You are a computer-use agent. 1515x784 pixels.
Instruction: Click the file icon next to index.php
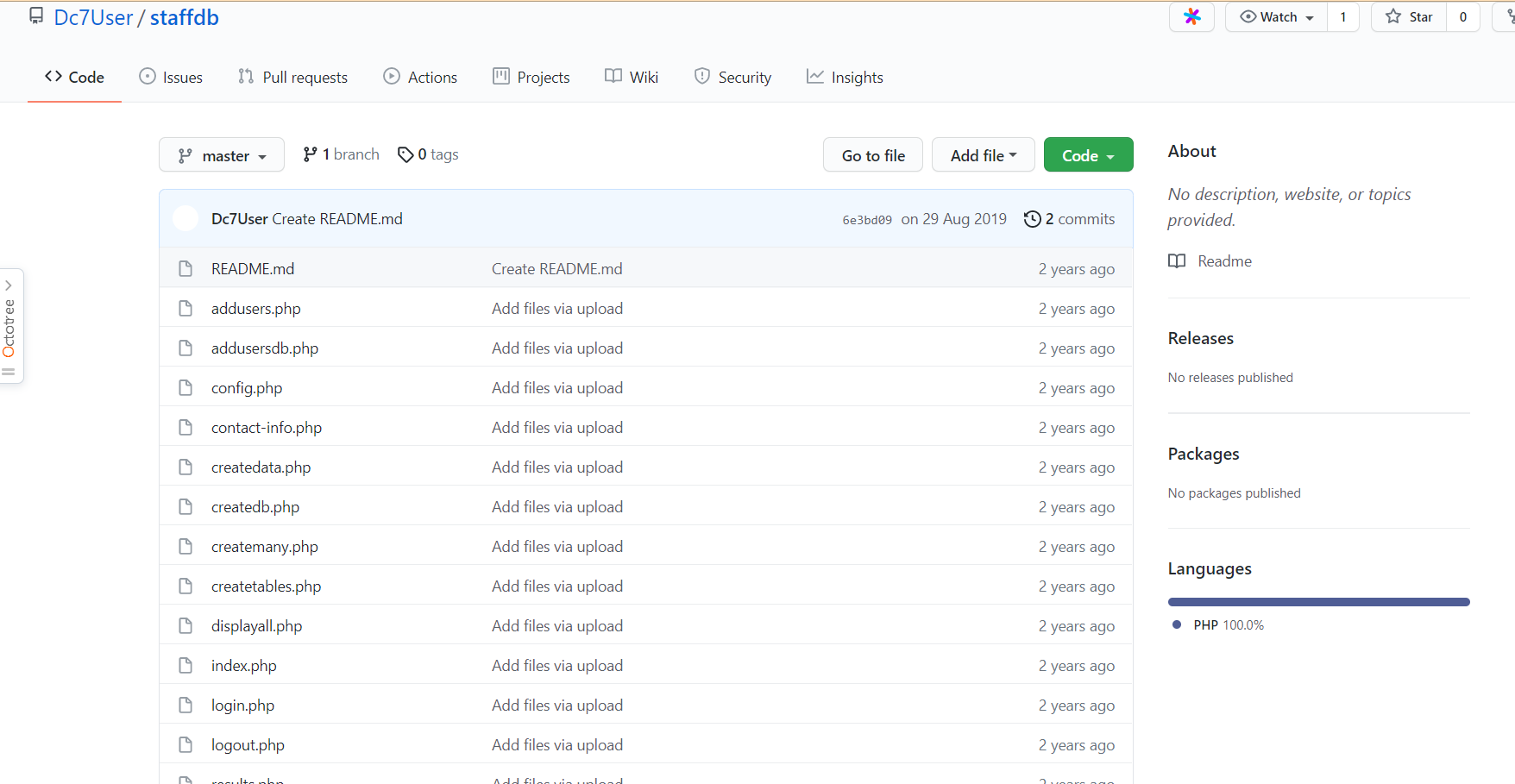click(185, 666)
